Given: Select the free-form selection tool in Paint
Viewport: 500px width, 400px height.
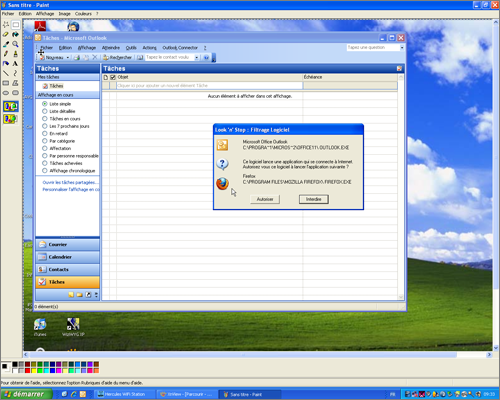Looking at the screenshot, I should (6, 25).
